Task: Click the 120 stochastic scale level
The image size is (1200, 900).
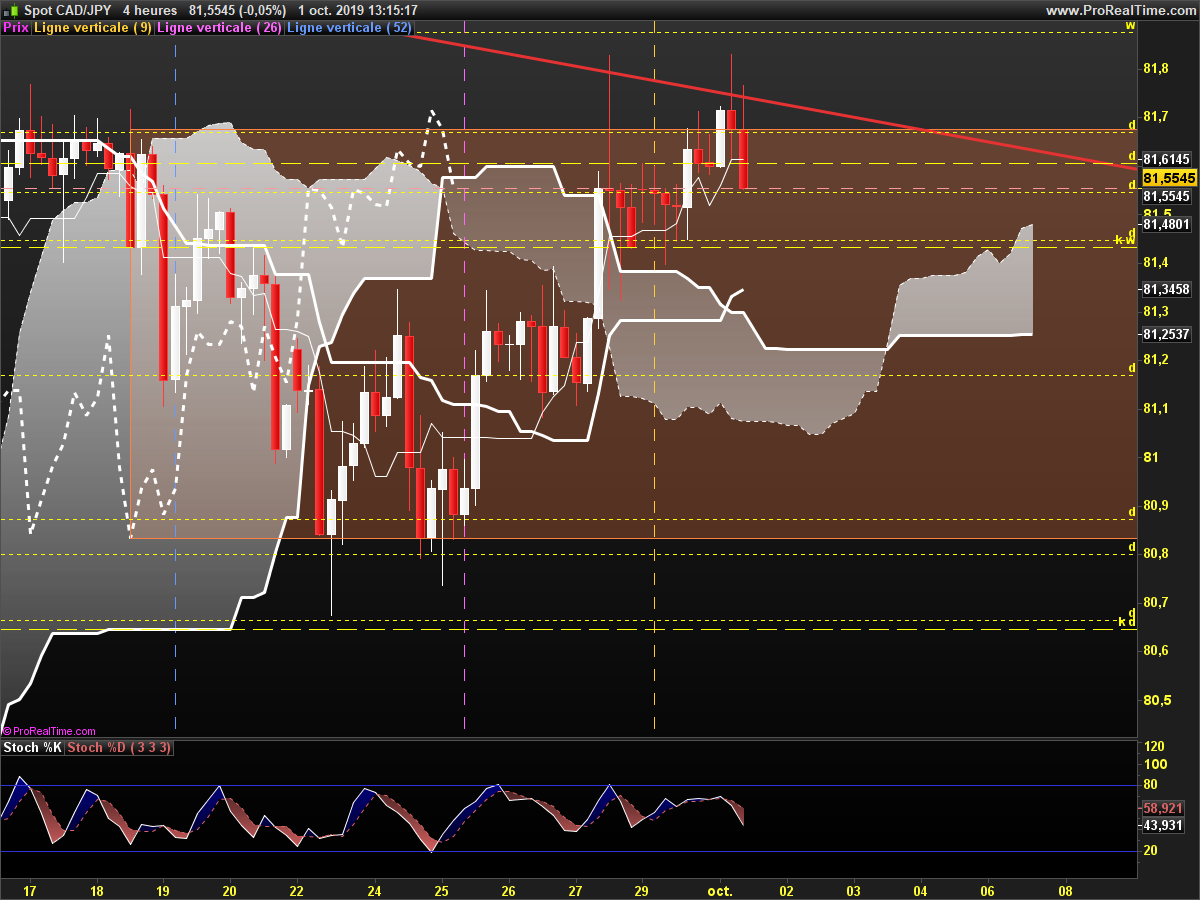Action: click(x=1154, y=747)
